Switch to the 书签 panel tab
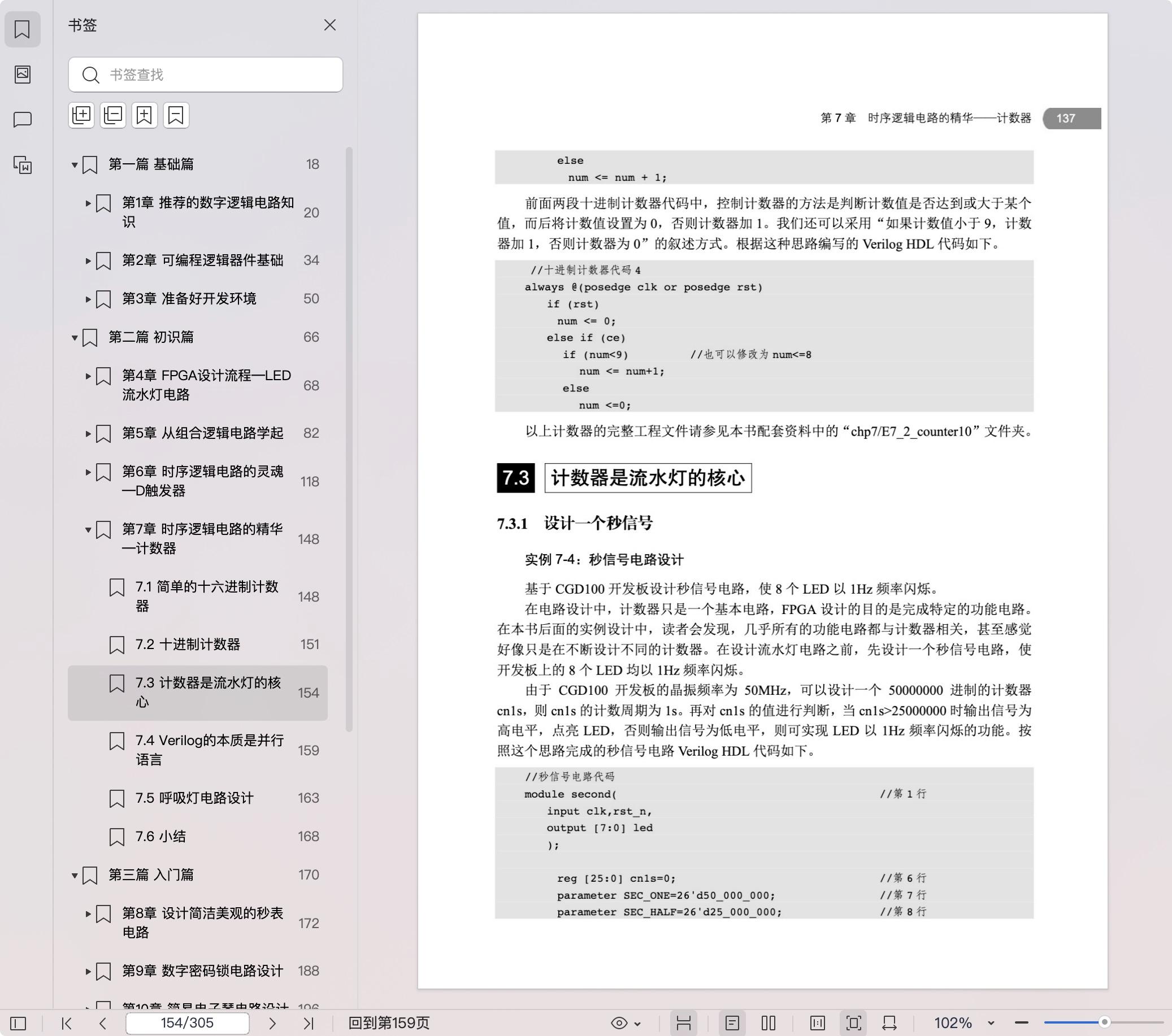This screenshot has height=1036, width=1172. (x=23, y=29)
